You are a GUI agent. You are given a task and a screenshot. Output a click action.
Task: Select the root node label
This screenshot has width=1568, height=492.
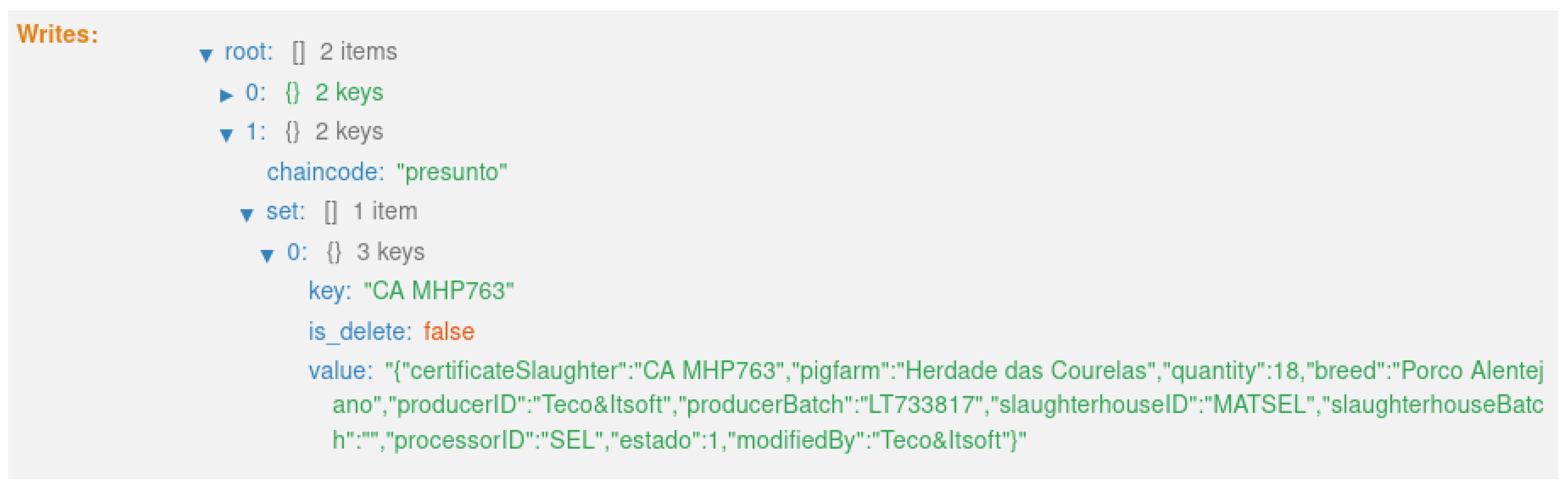coord(248,52)
